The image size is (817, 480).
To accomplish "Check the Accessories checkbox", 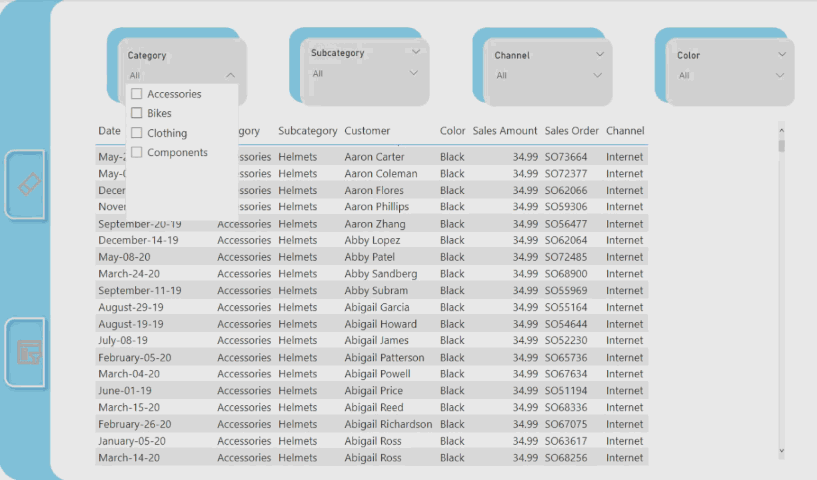I will pos(137,94).
